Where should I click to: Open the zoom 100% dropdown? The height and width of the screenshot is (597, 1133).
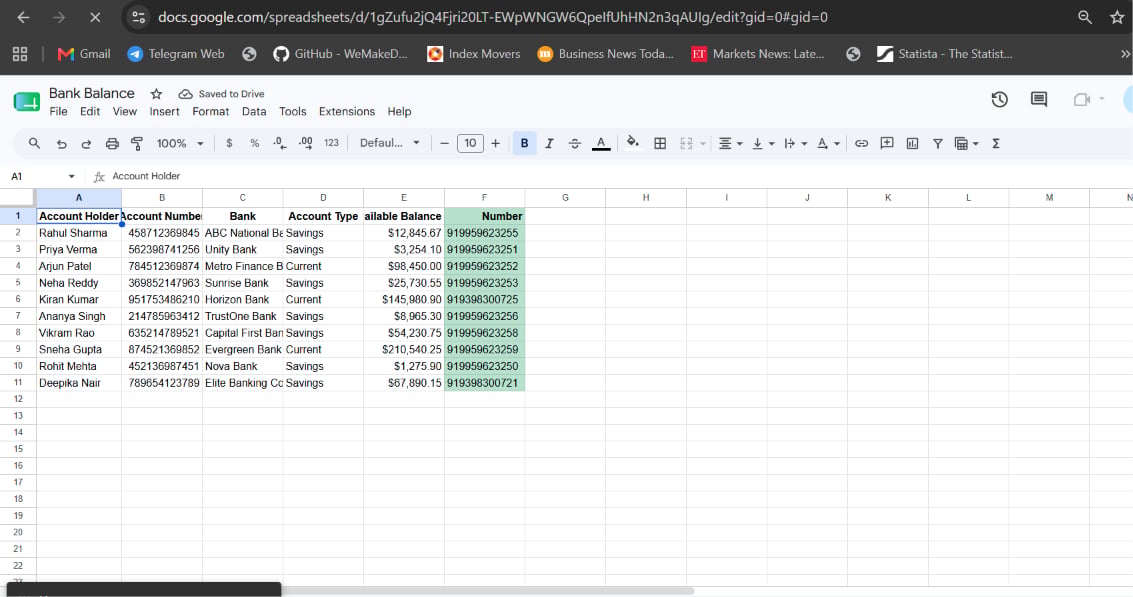(180, 143)
